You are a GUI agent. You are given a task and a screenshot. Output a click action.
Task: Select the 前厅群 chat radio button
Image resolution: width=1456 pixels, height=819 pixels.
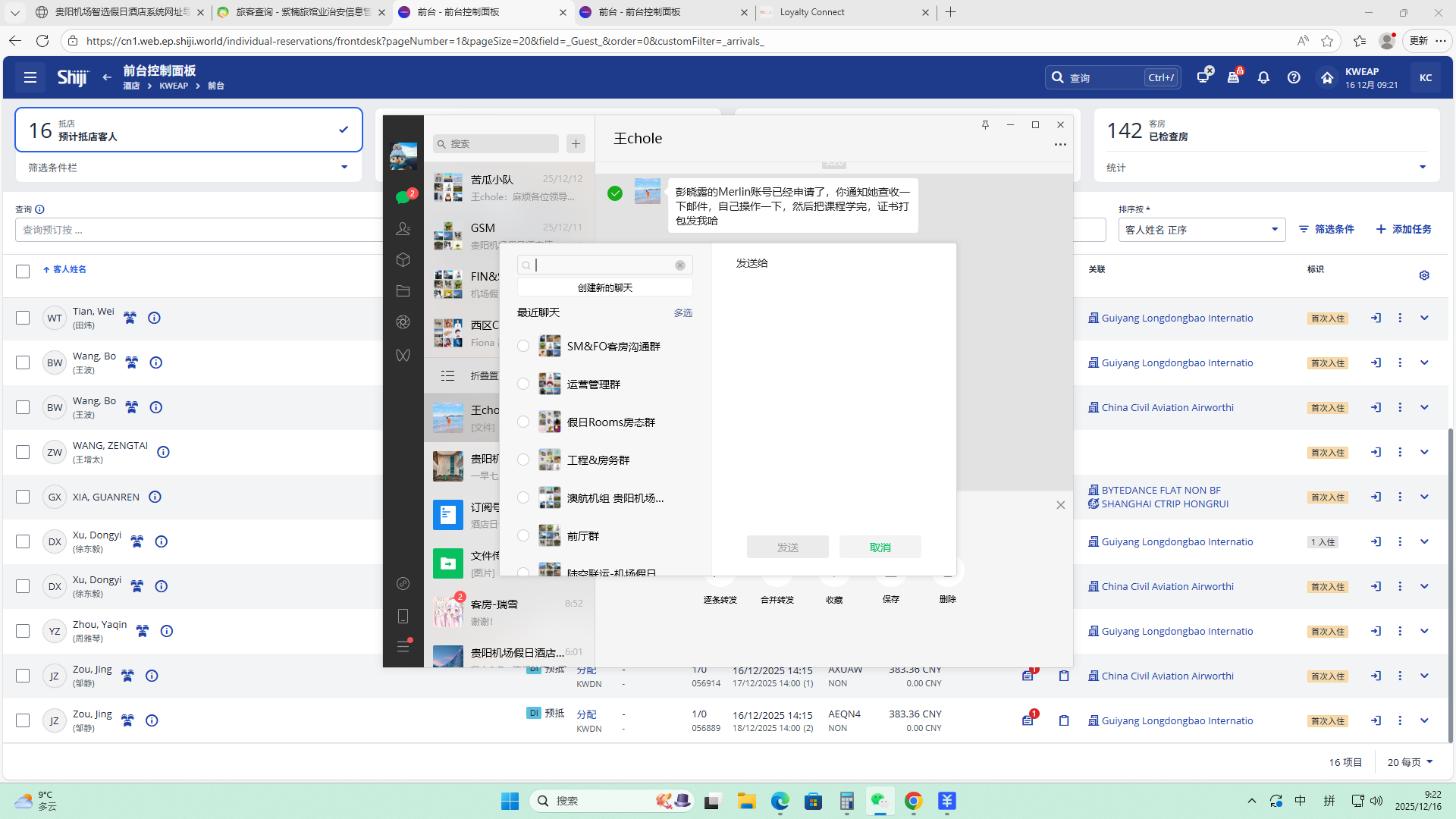click(x=523, y=535)
